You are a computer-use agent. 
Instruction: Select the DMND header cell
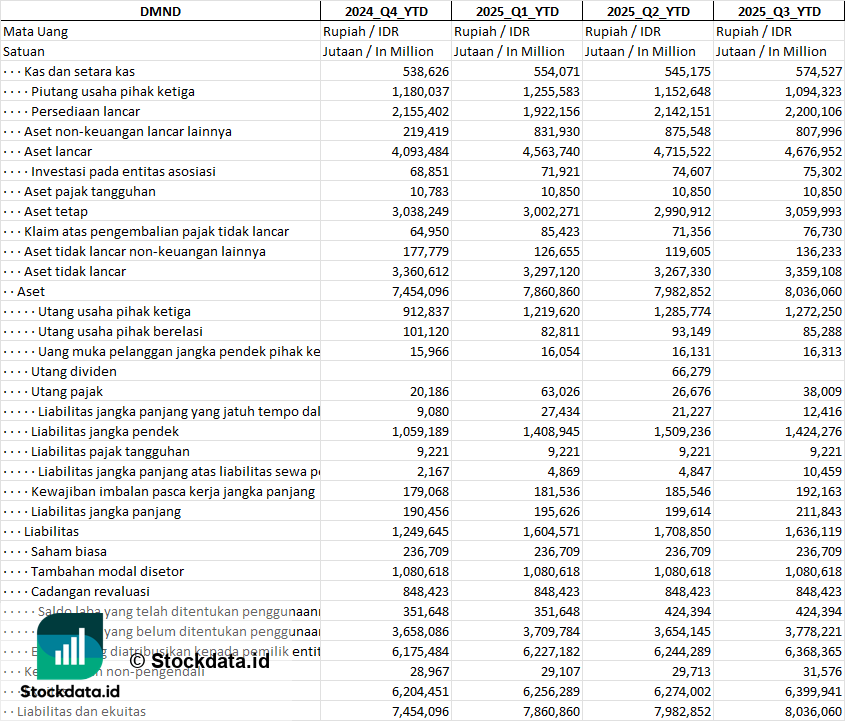(160, 11)
